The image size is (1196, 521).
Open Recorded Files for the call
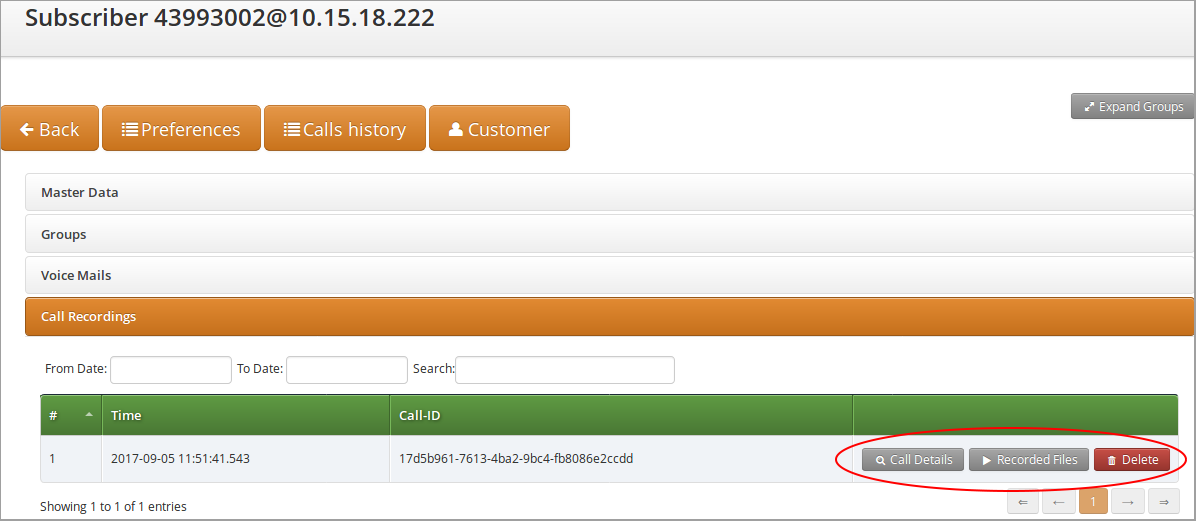click(x=1028, y=460)
